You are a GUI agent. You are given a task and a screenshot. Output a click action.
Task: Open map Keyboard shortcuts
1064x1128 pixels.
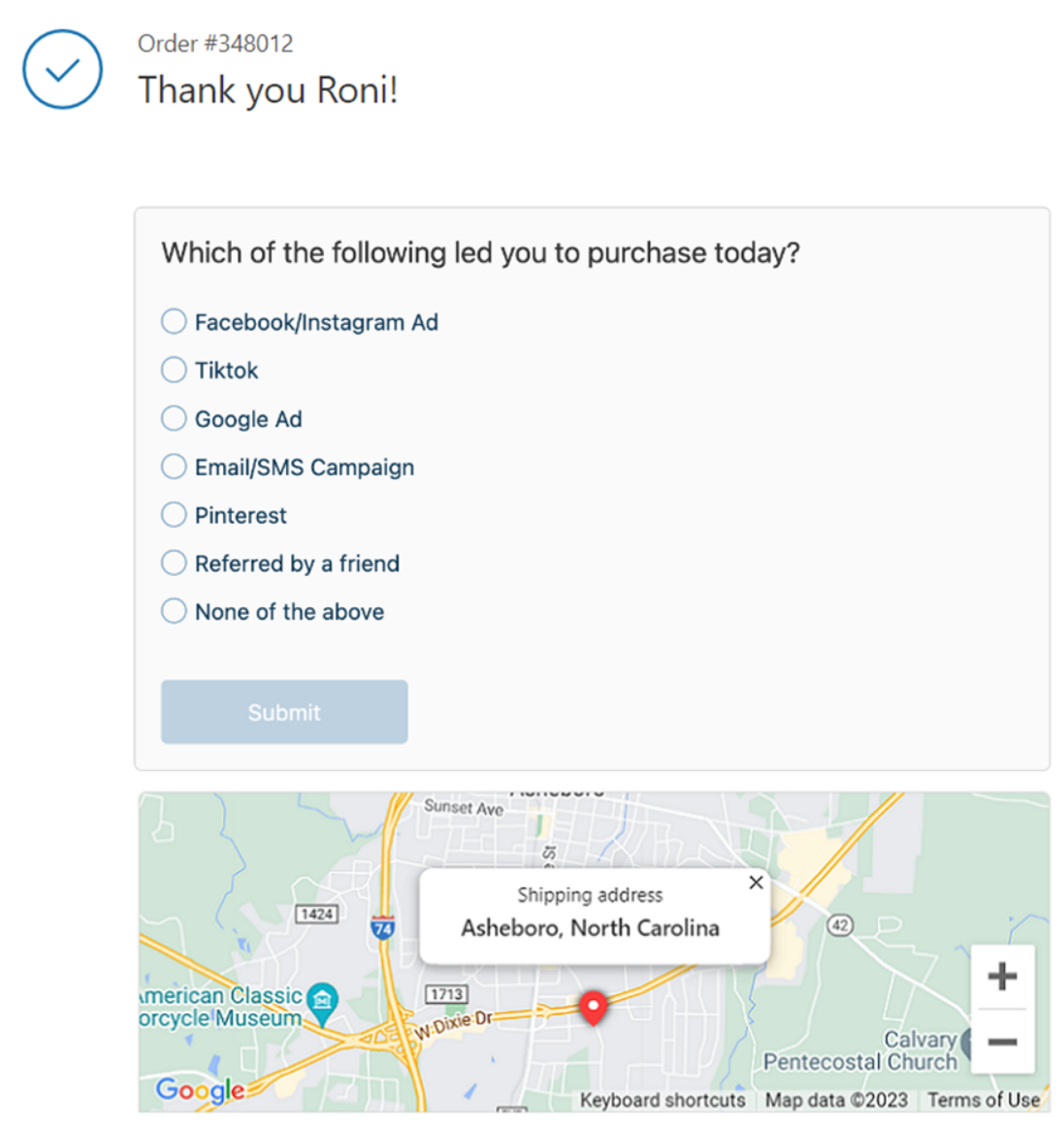(x=662, y=1100)
